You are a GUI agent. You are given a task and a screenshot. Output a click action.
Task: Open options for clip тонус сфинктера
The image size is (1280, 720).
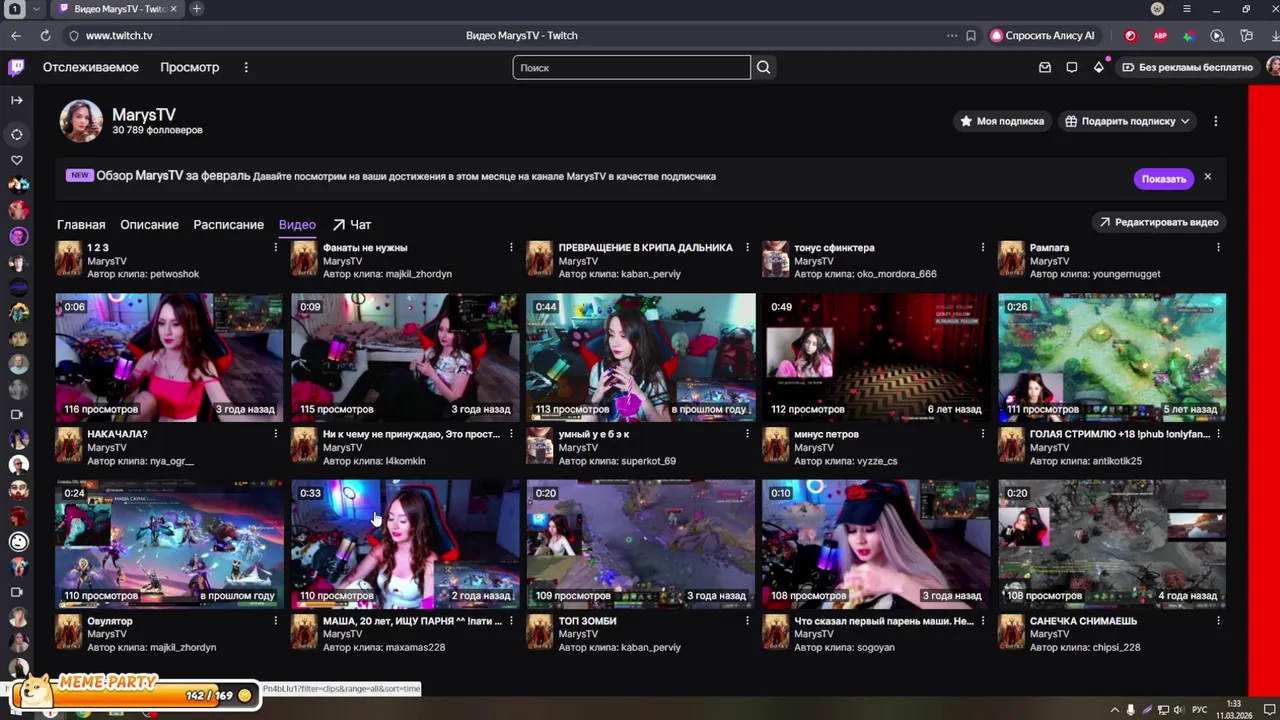tap(983, 248)
